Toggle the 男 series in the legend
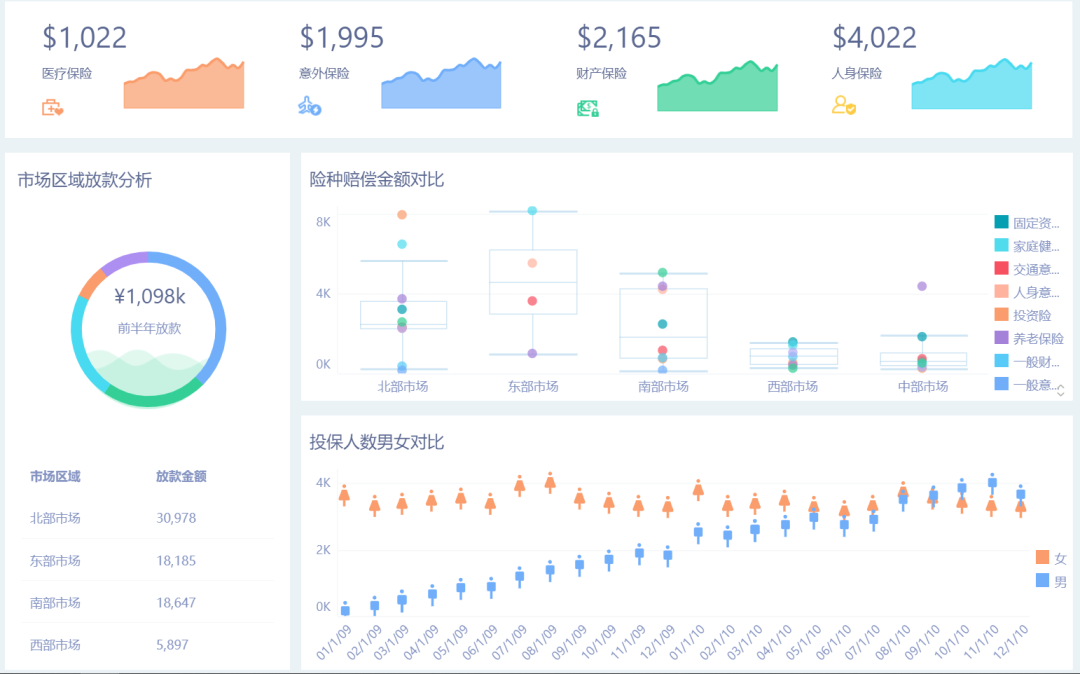Image resolution: width=1080 pixels, height=674 pixels. [1051, 580]
